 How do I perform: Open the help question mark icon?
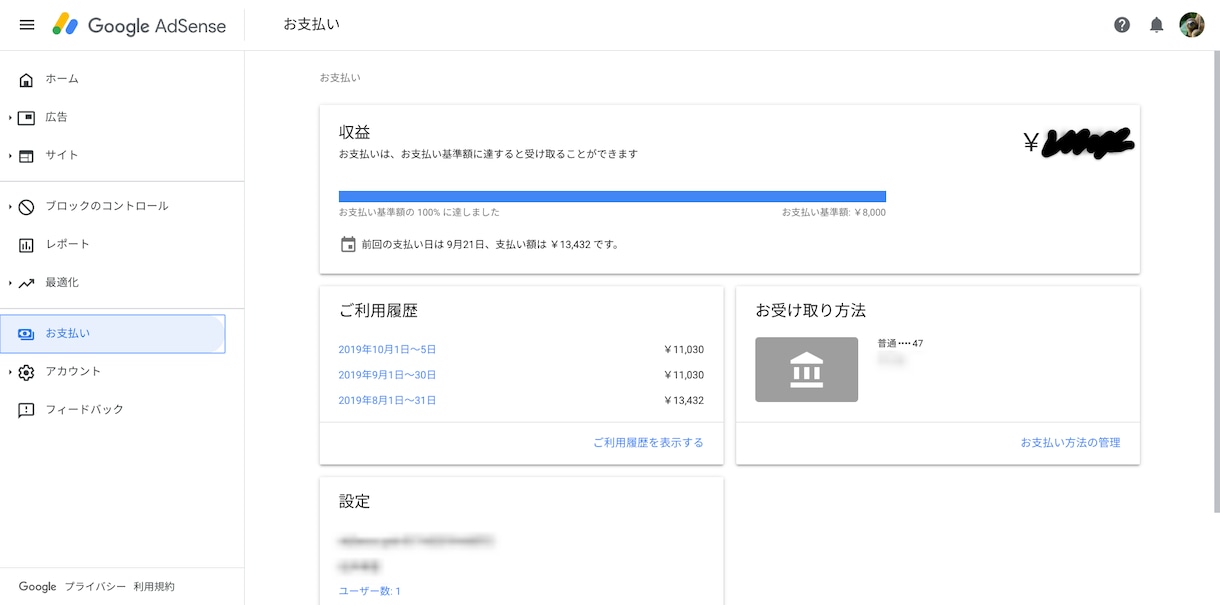(x=1122, y=25)
